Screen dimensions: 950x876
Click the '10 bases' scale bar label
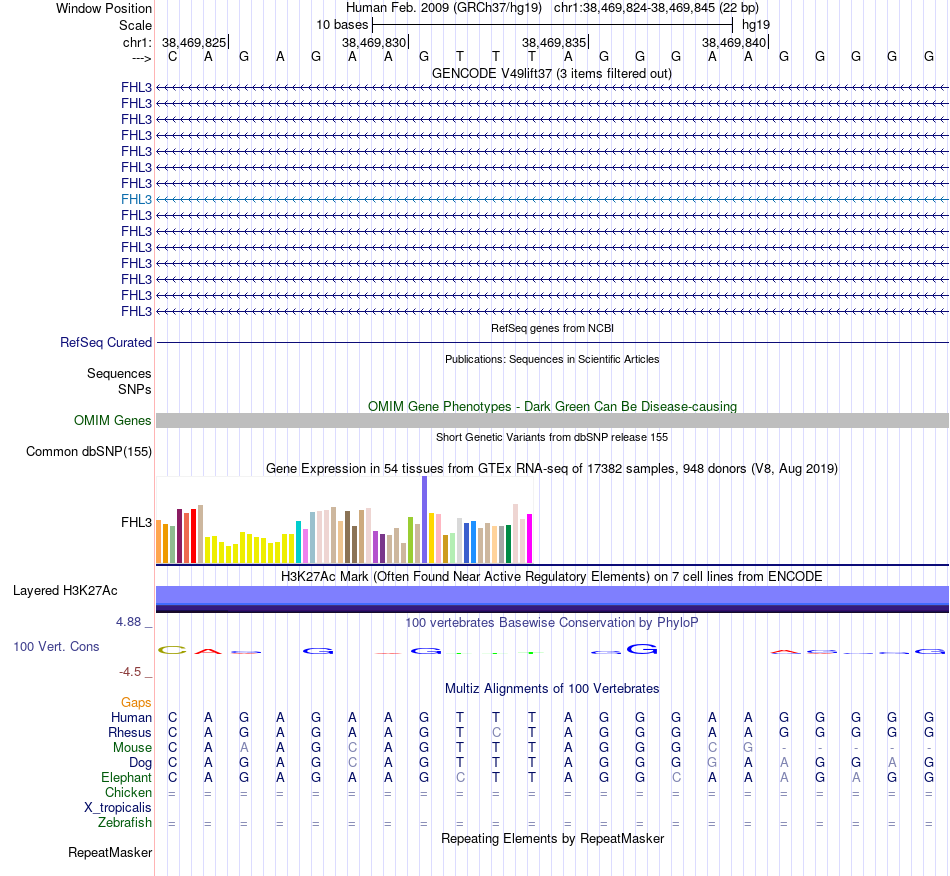(342, 25)
